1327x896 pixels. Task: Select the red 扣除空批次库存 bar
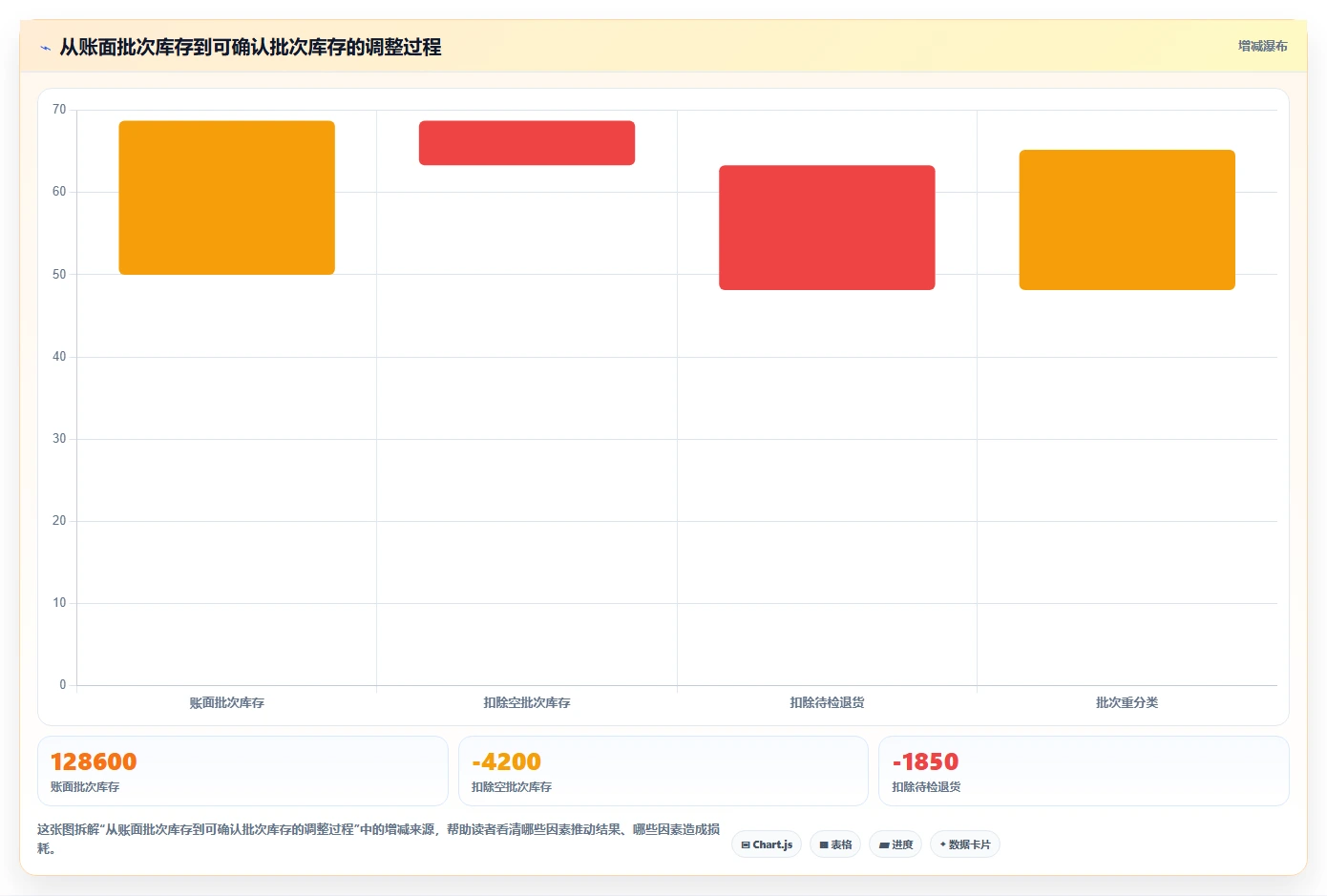[x=527, y=143]
